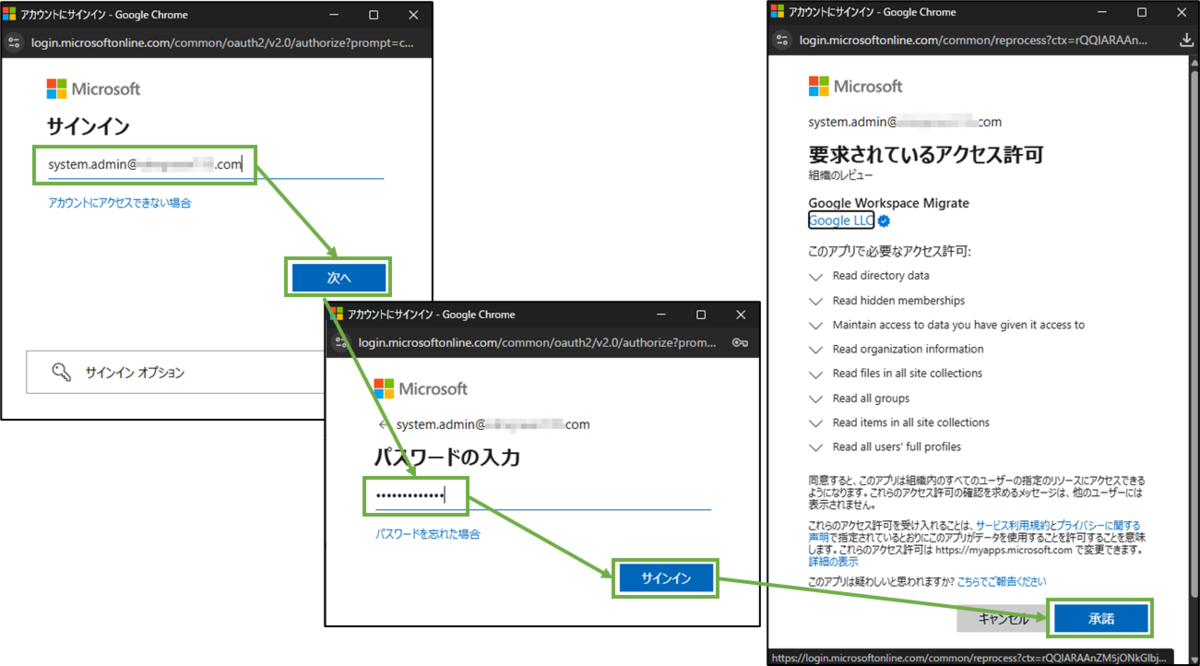This screenshot has width=1200, height=666.
Task: Click the site info icon in password window address bar
Action: click(x=342, y=342)
